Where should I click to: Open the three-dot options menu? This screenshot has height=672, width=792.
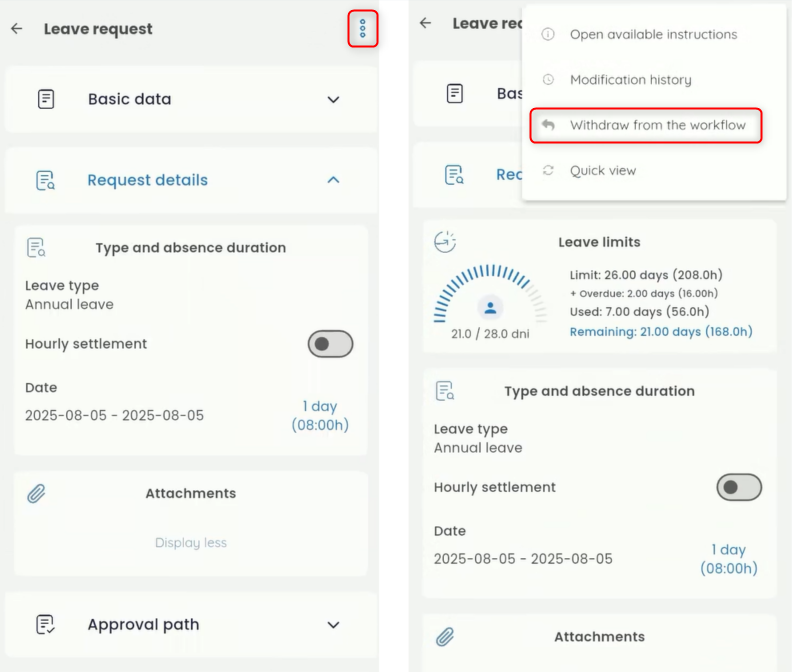coord(362,29)
